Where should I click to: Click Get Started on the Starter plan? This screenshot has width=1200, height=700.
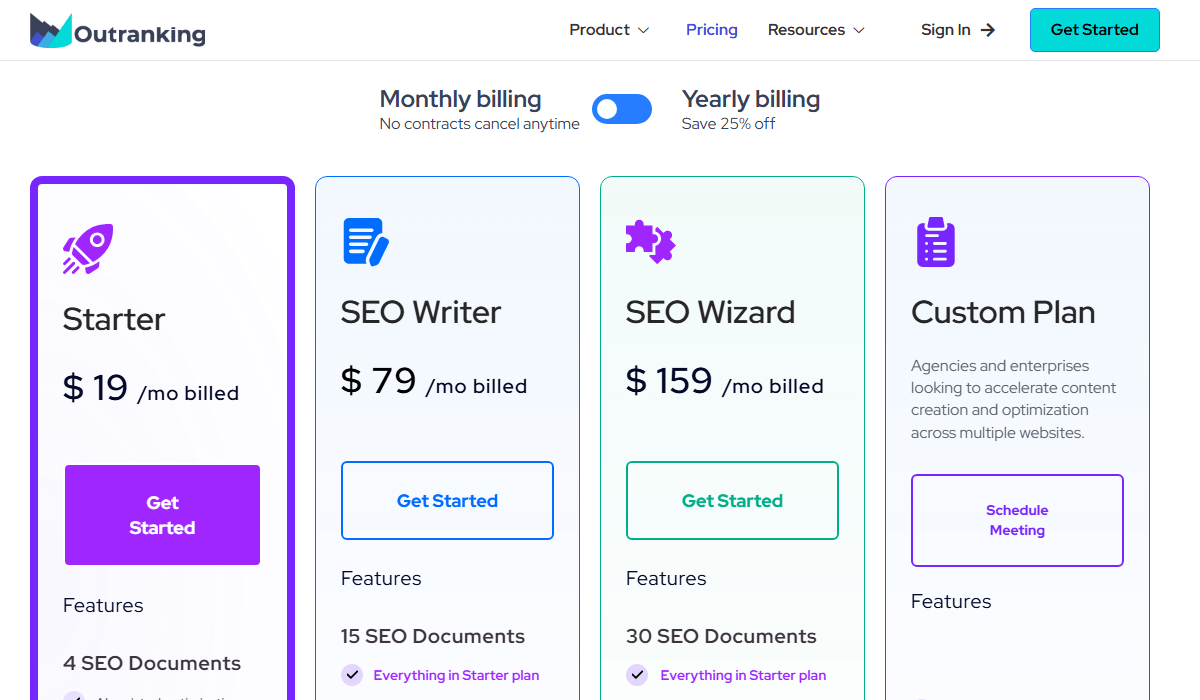pyautogui.click(x=162, y=514)
